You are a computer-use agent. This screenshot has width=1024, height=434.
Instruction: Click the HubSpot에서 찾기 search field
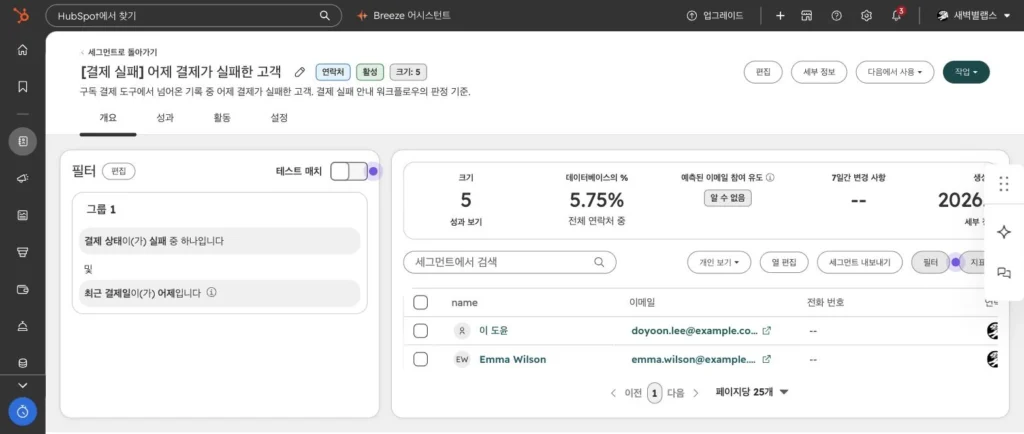(193, 16)
